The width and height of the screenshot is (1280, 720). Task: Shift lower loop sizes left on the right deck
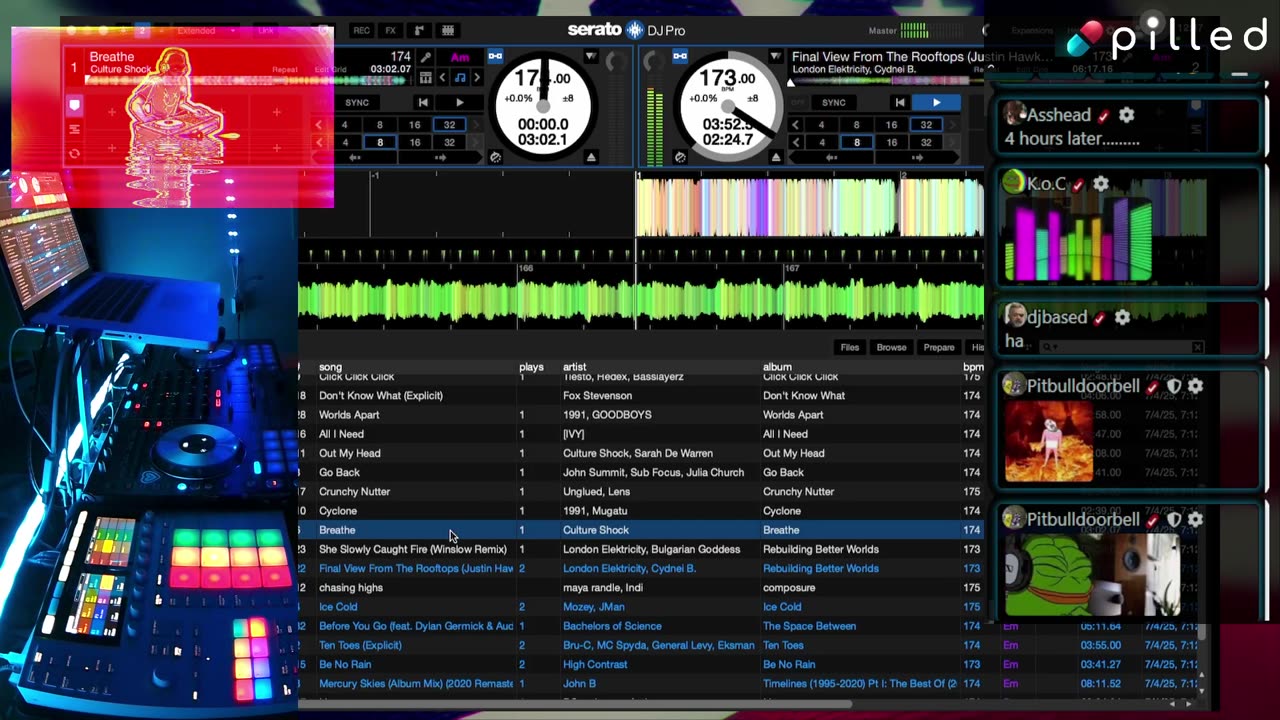point(796,142)
